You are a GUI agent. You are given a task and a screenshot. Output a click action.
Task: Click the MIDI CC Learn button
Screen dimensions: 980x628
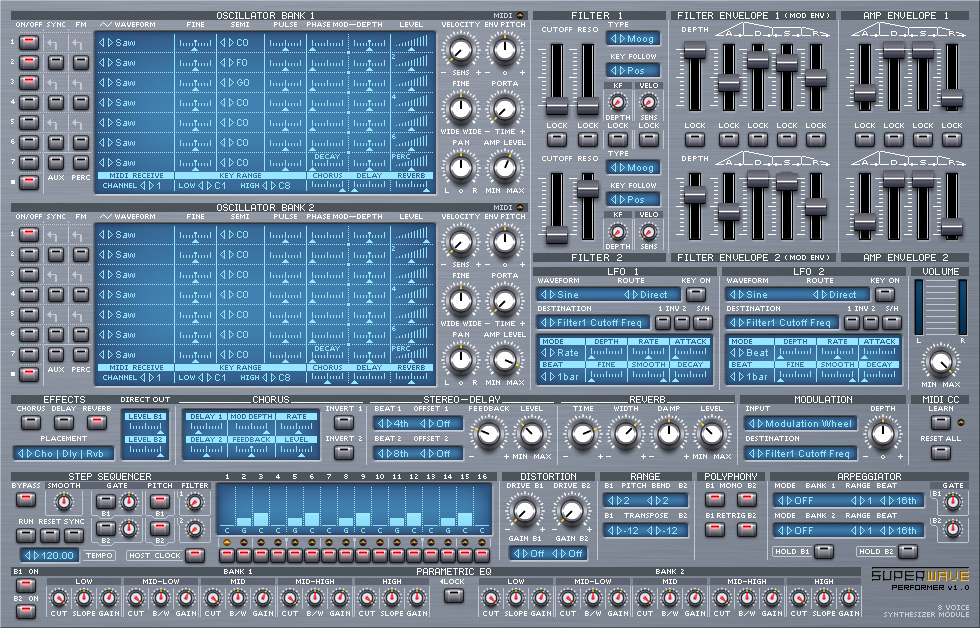pyautogui.click(x=941, y=422)
